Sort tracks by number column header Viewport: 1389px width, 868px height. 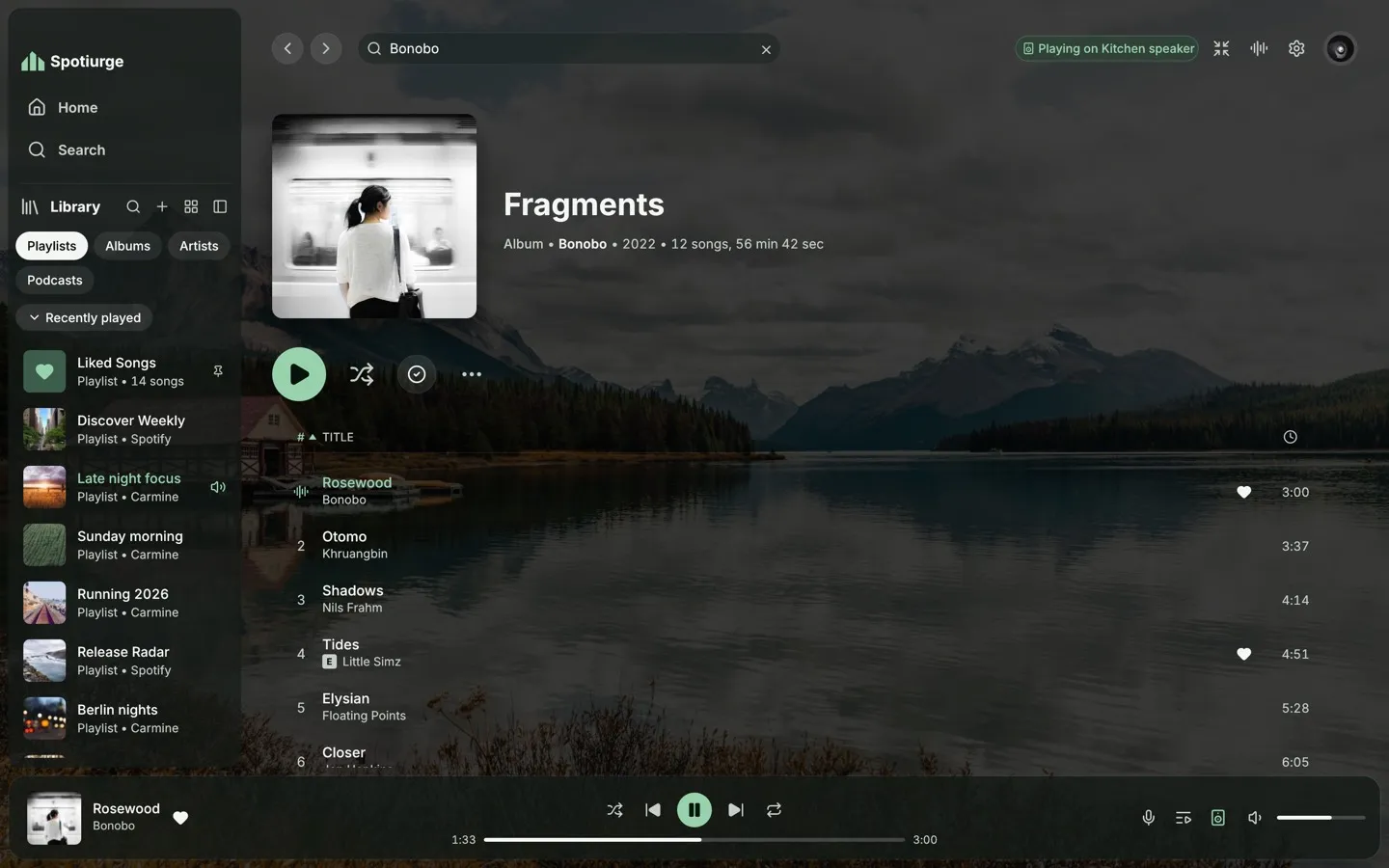(306, 437)
